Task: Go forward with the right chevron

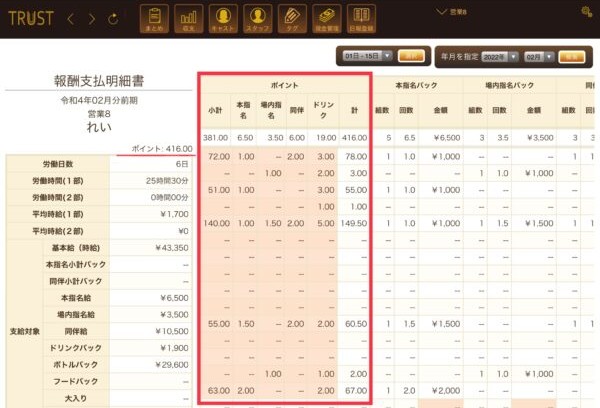Action: [91, 19]
